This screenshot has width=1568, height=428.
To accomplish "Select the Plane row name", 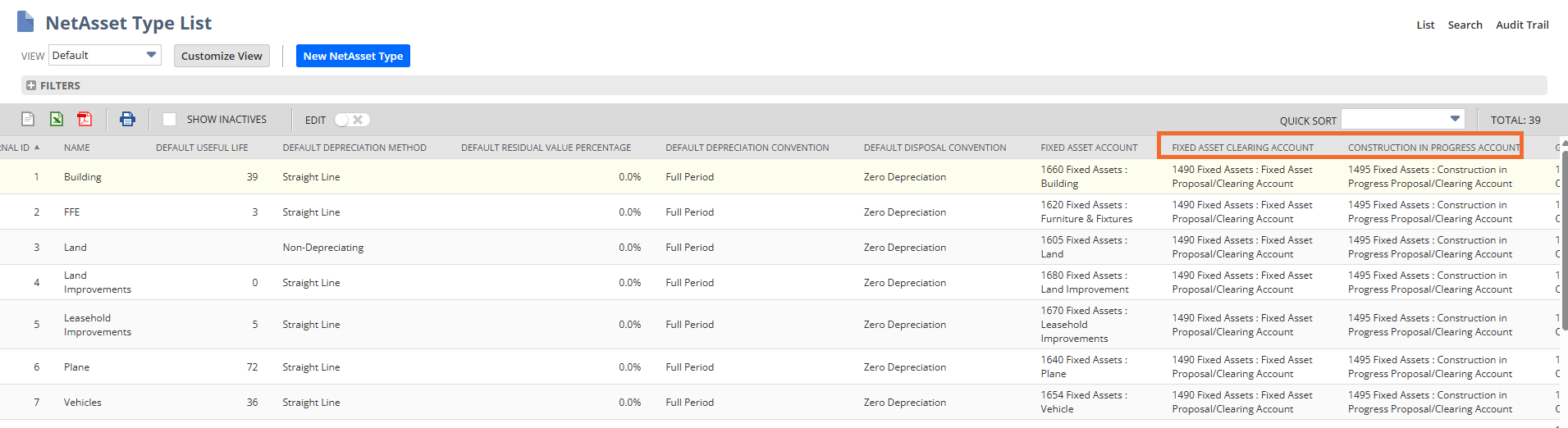I will pos(77,367).
